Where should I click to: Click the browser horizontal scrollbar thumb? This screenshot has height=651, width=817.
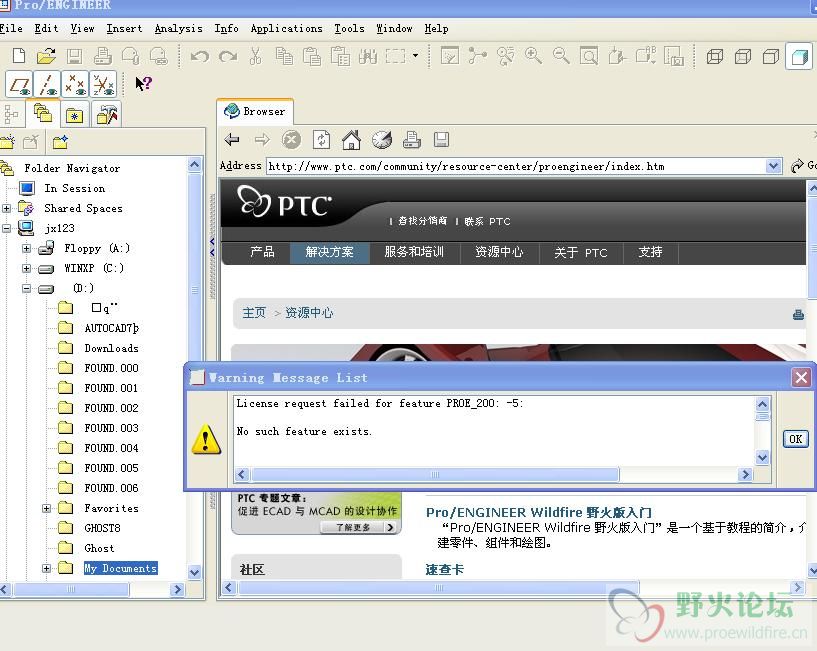tap(438, 587)
